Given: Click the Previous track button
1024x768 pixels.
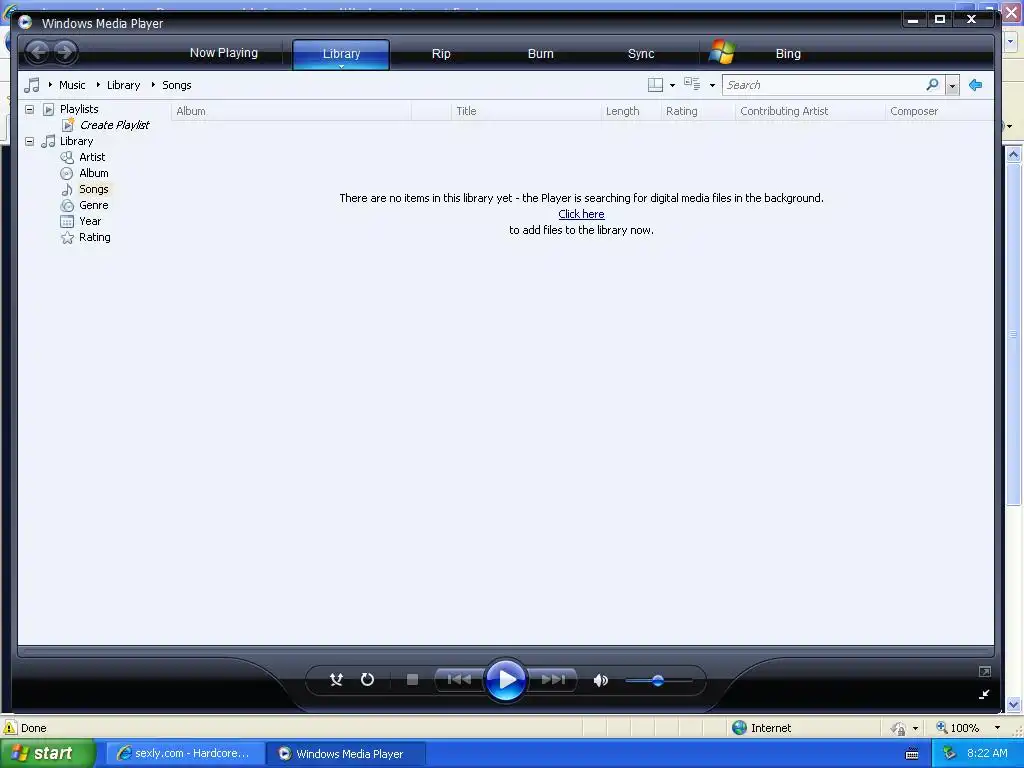Looking at the screenshot, I should click(x=459, y=680).
